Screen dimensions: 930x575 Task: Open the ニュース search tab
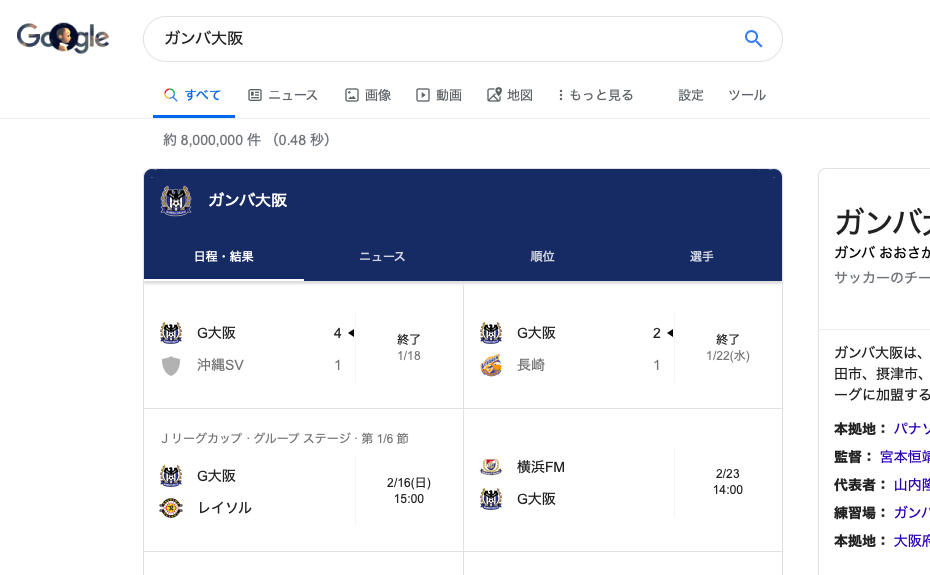pos(283,95)
